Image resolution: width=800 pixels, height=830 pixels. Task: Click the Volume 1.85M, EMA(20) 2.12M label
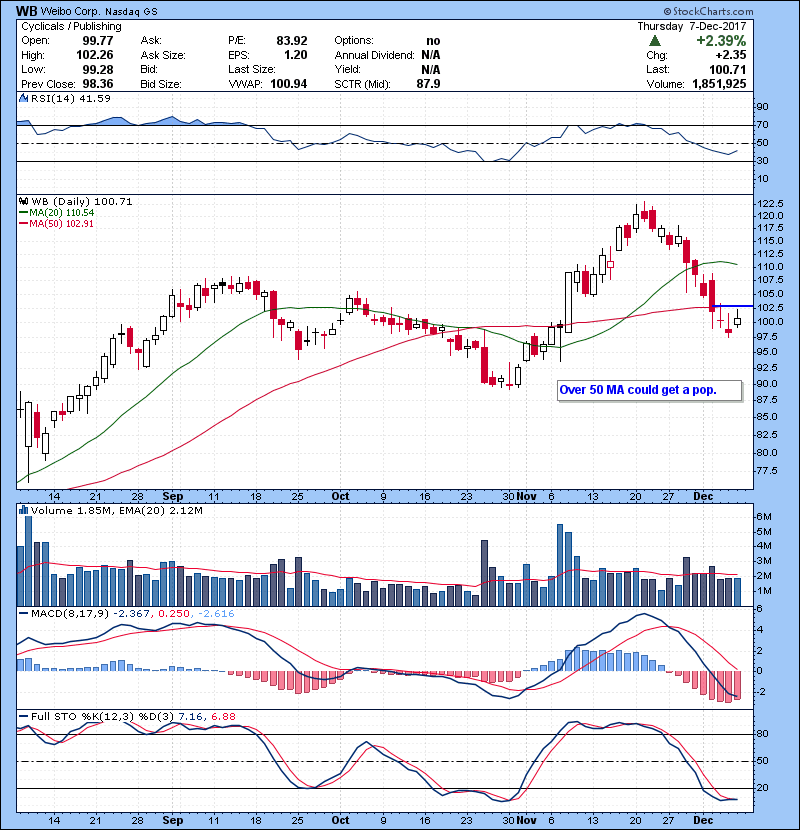pyautogui.click(x=116, y=511)
